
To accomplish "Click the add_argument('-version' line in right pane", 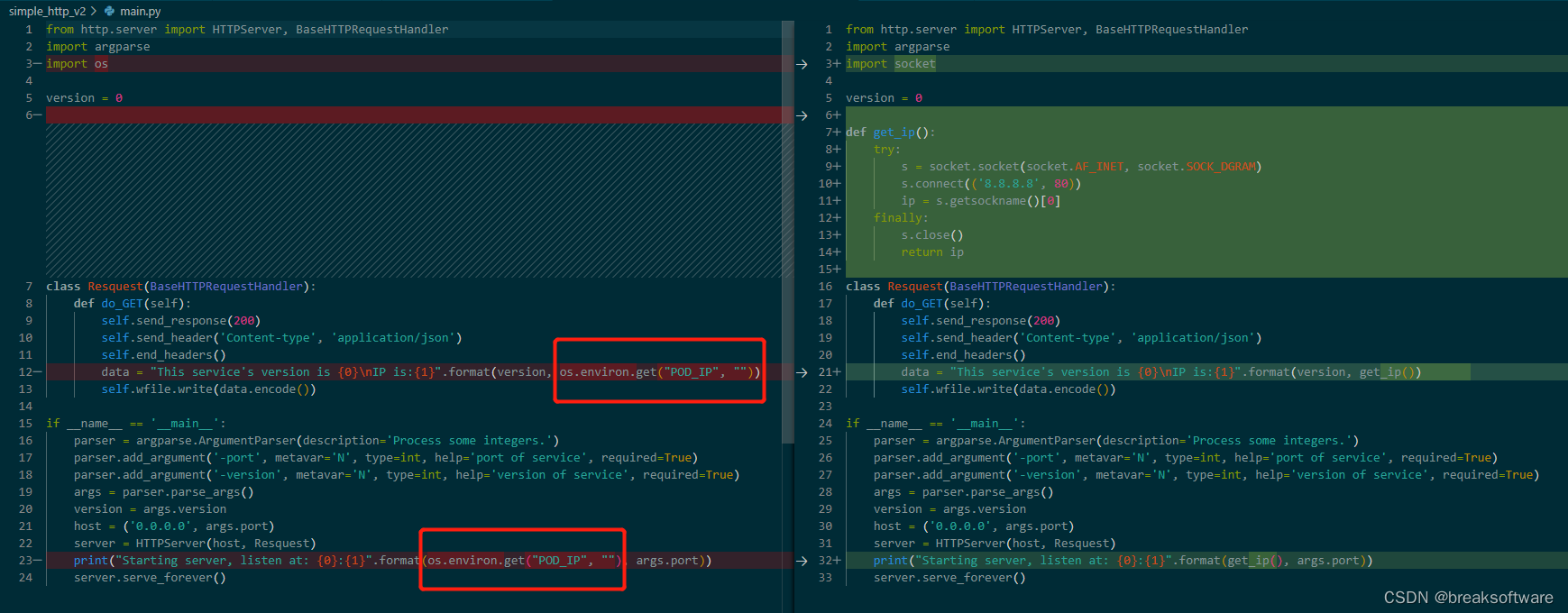I will (1206, 475).
